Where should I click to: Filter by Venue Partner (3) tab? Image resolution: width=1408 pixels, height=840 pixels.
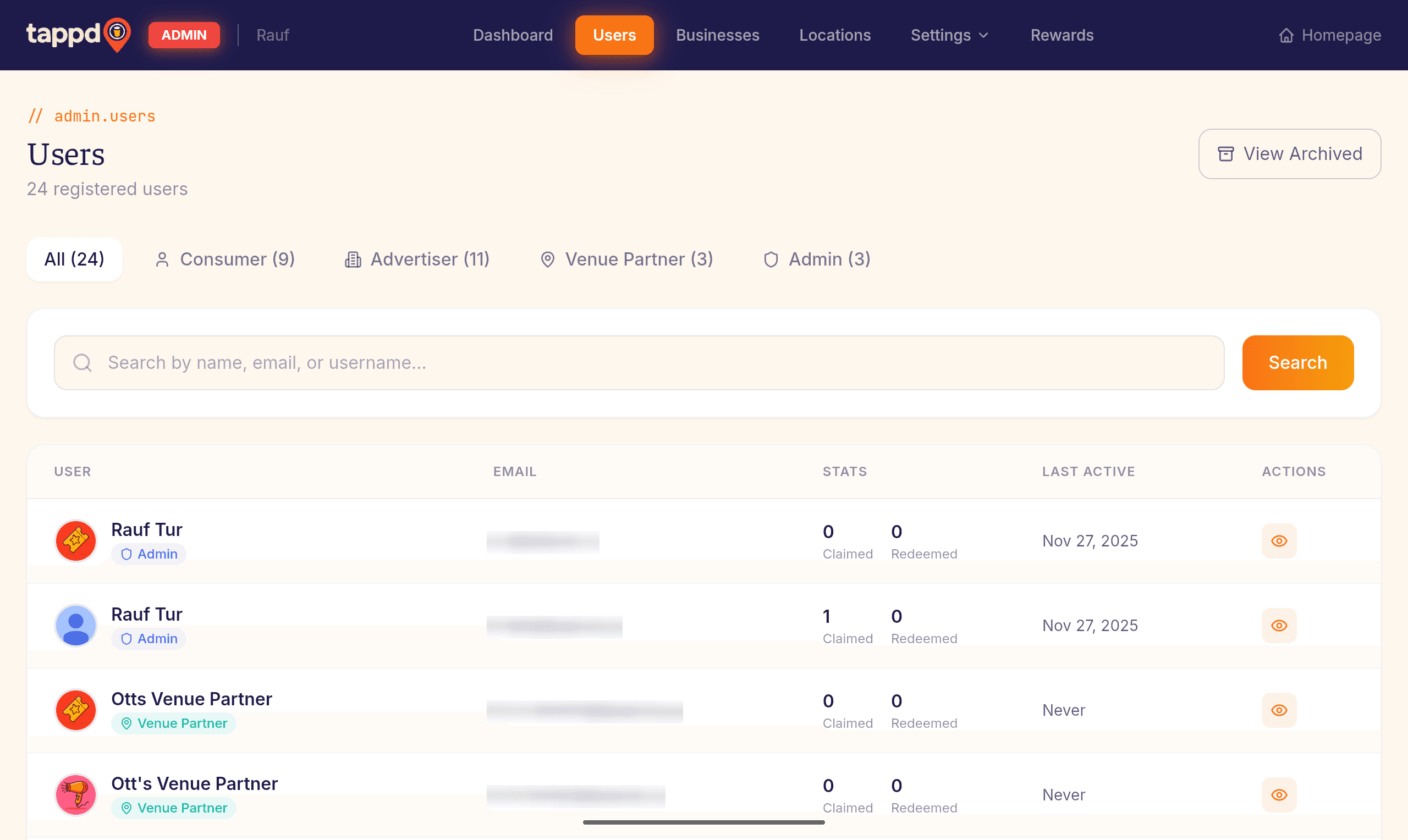[626, 259]
